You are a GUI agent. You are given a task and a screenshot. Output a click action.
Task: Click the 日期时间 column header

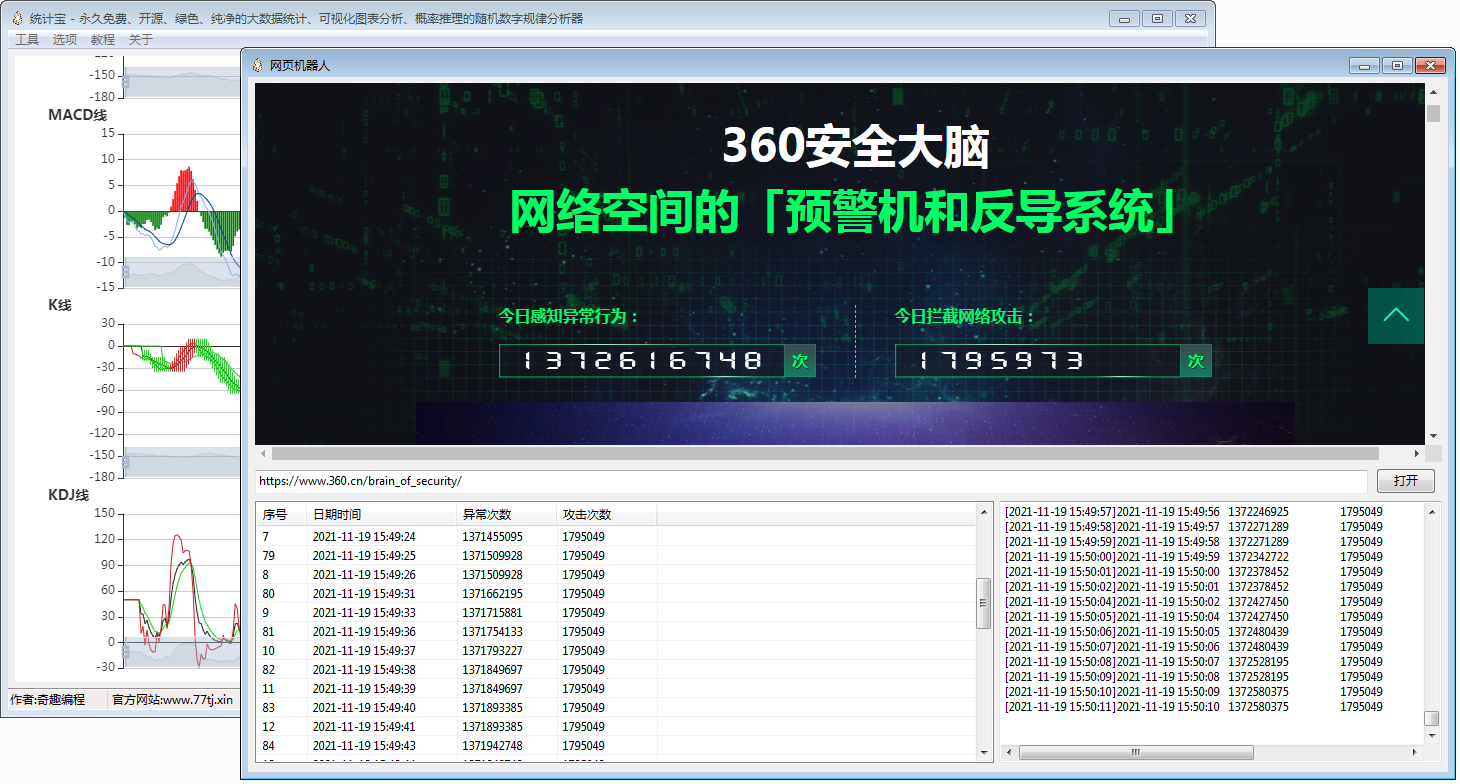381,515
